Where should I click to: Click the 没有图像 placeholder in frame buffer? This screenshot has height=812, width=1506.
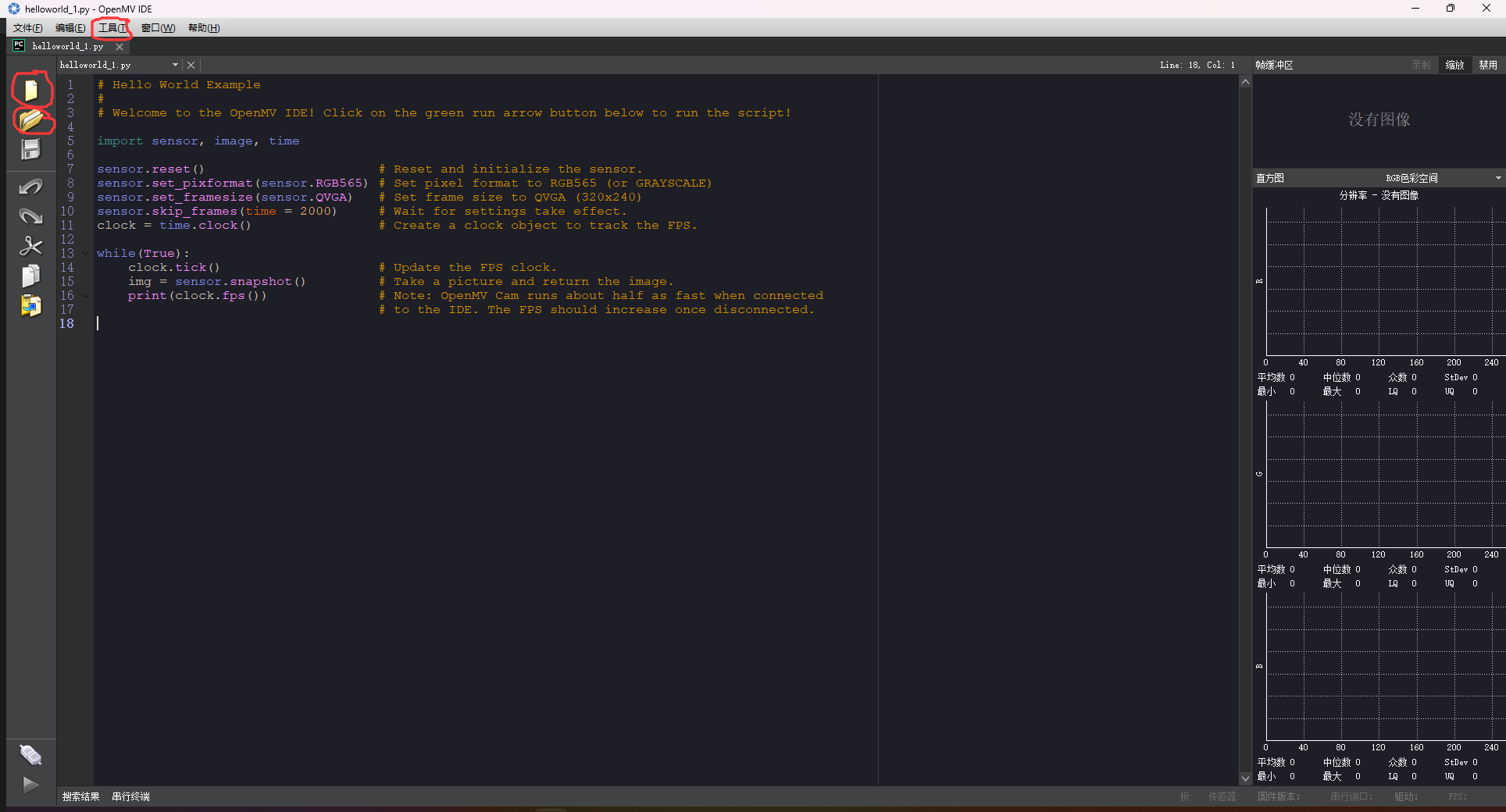click(x=1379, y=119)
